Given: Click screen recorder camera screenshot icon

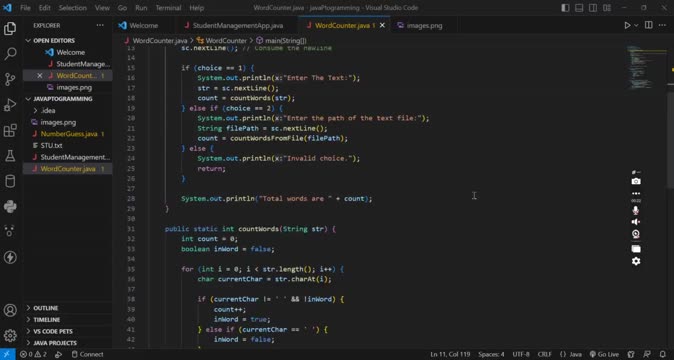Looking at the screenshot, I should (636, 181).
